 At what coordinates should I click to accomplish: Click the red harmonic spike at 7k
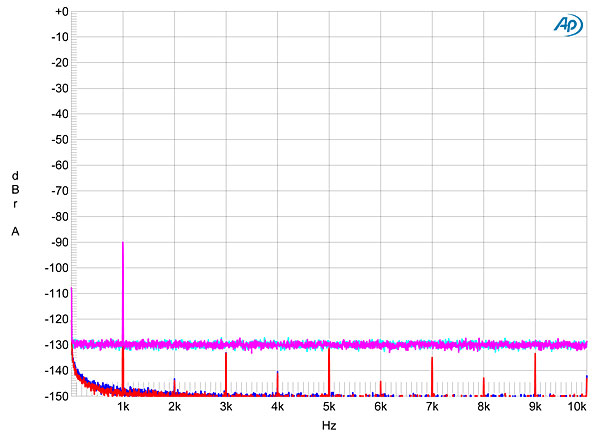pos(432,376)
